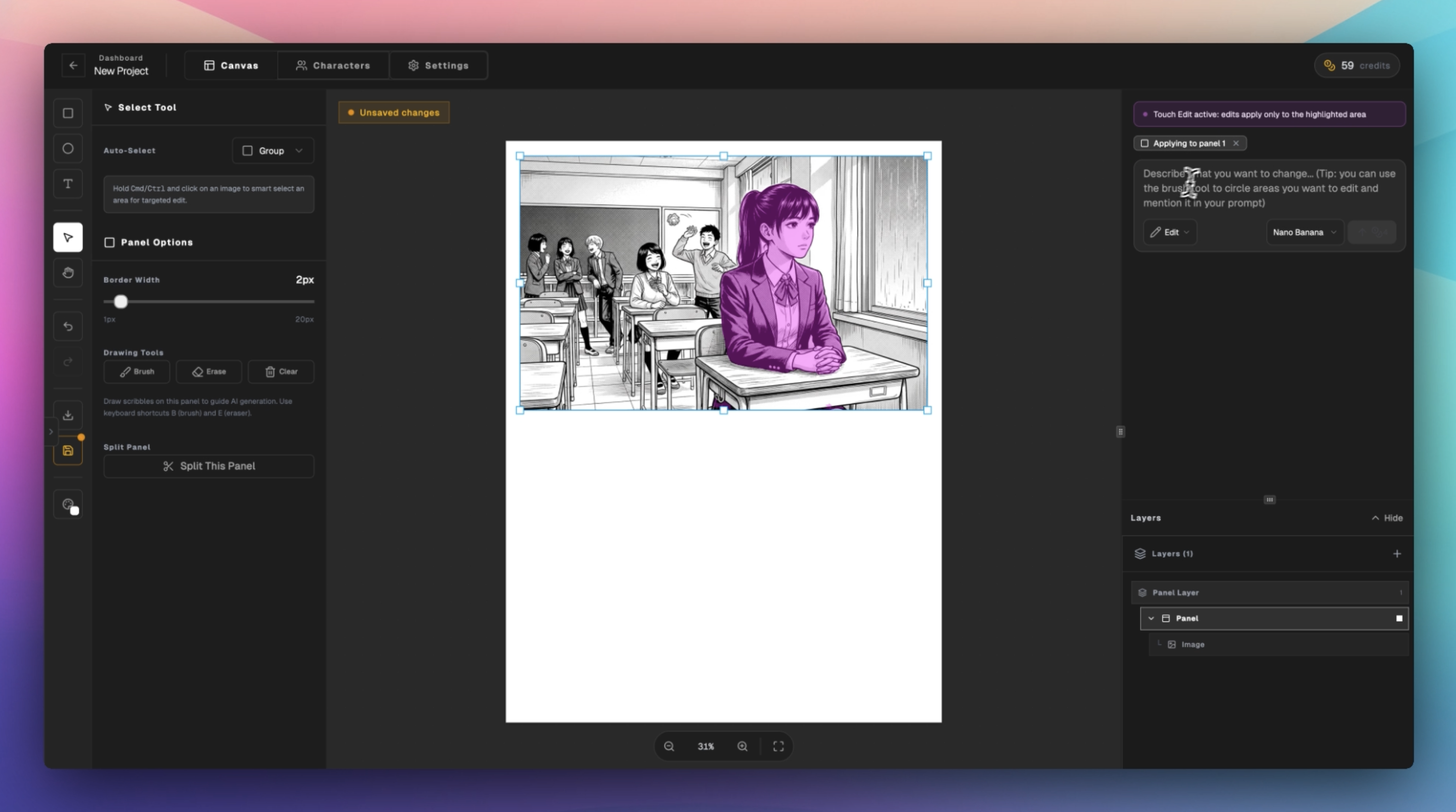
Task: Switch to the Characters tab
Action: [333, 65]
